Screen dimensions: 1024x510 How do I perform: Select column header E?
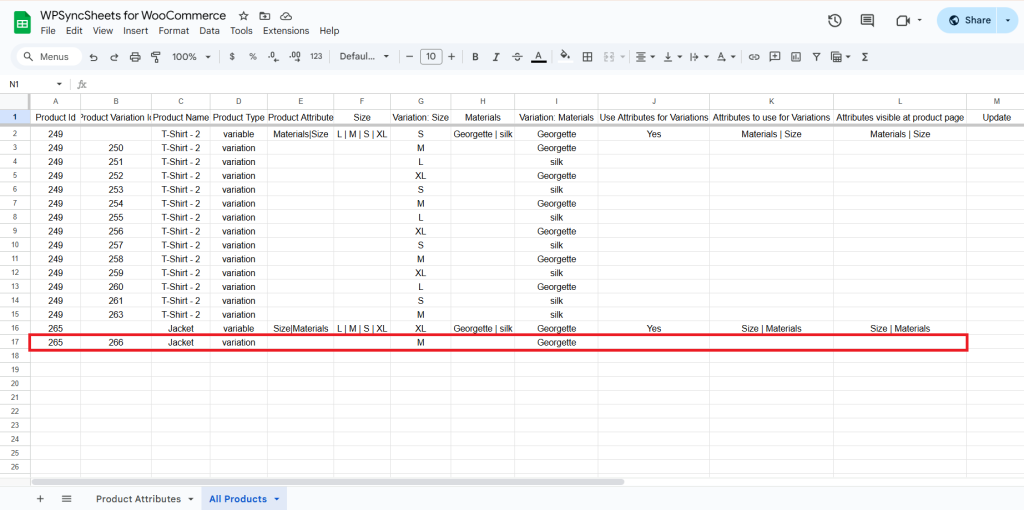pyautogui.click(x=300, y=101)
